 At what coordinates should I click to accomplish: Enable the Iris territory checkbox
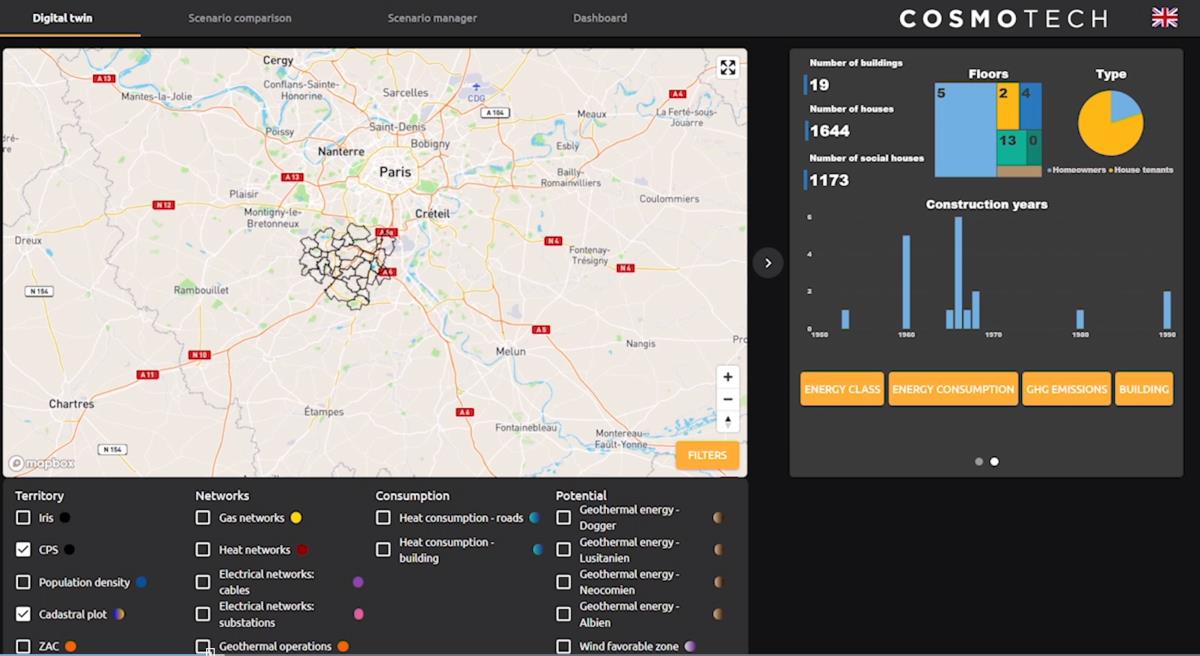pos(23,518)
